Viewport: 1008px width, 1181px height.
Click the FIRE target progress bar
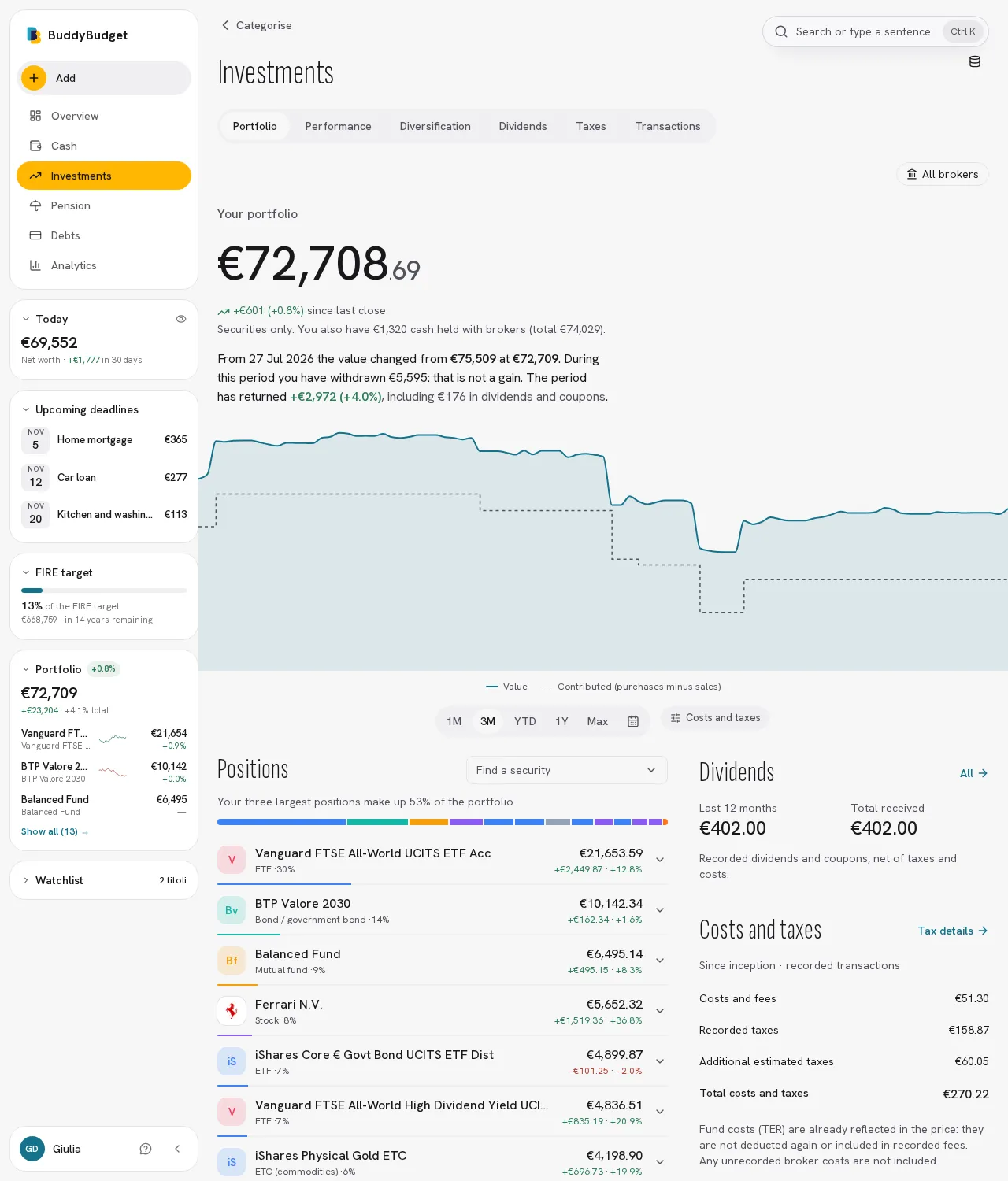point(104,590)
